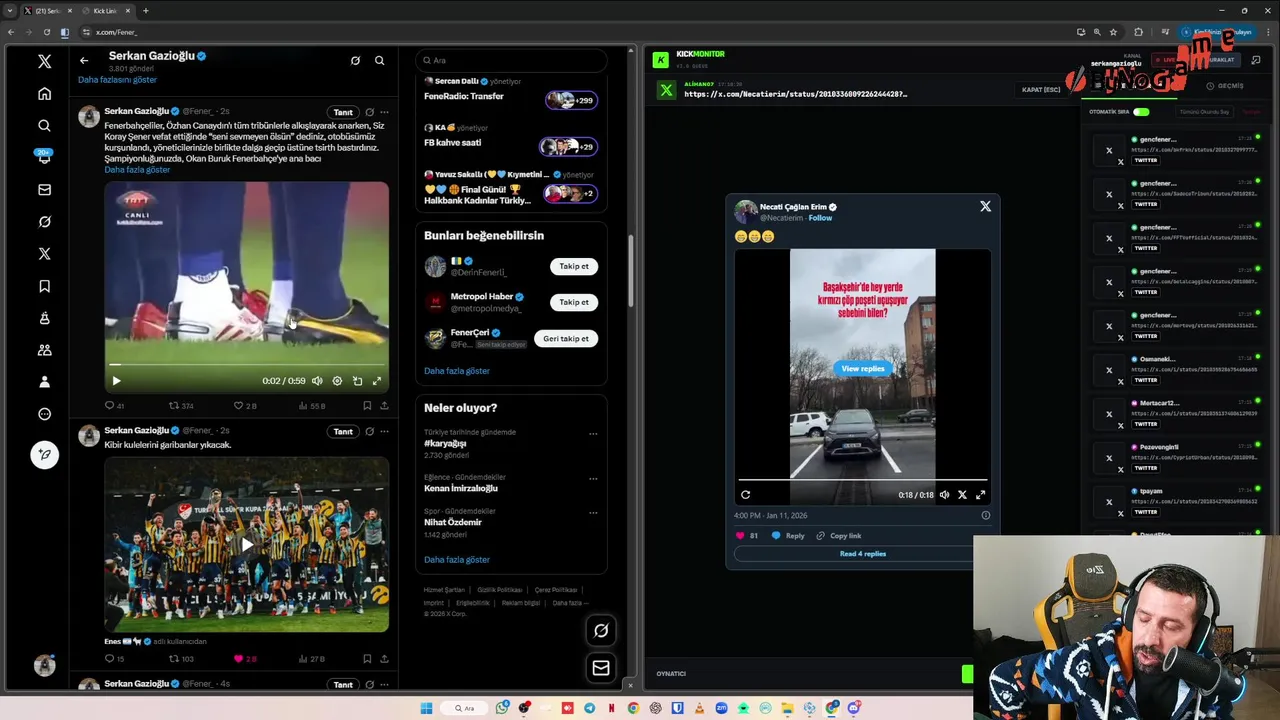Open options for #karyağışı trend
Image resolution: width=1280 pixels, height=720 pixels.
pos(593,434)
